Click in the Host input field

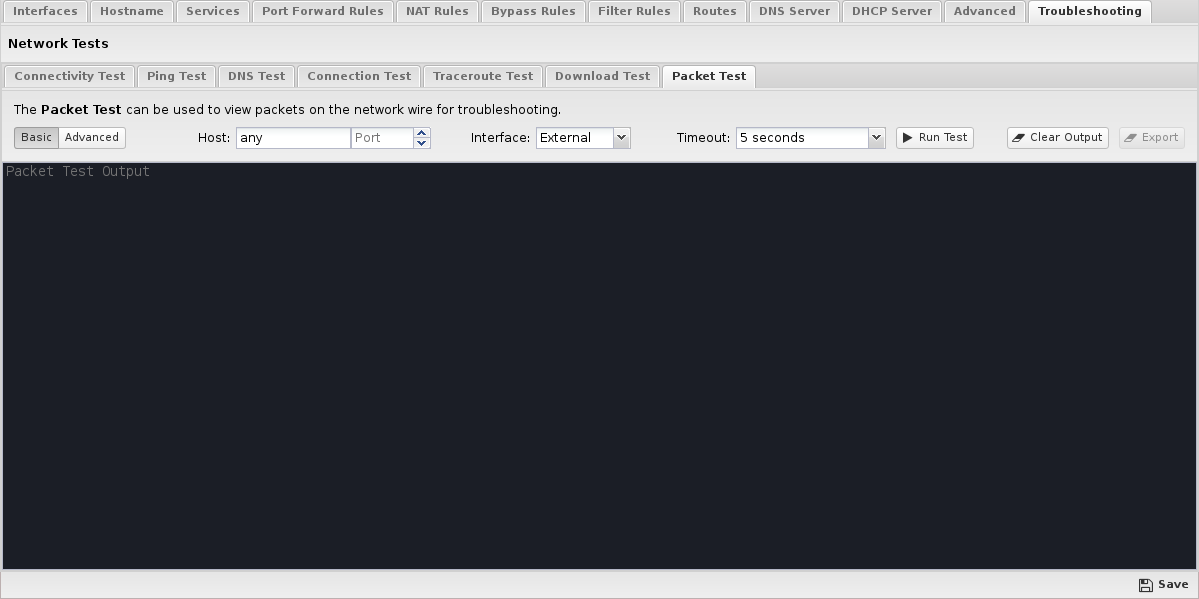click(x=293, y=138)
